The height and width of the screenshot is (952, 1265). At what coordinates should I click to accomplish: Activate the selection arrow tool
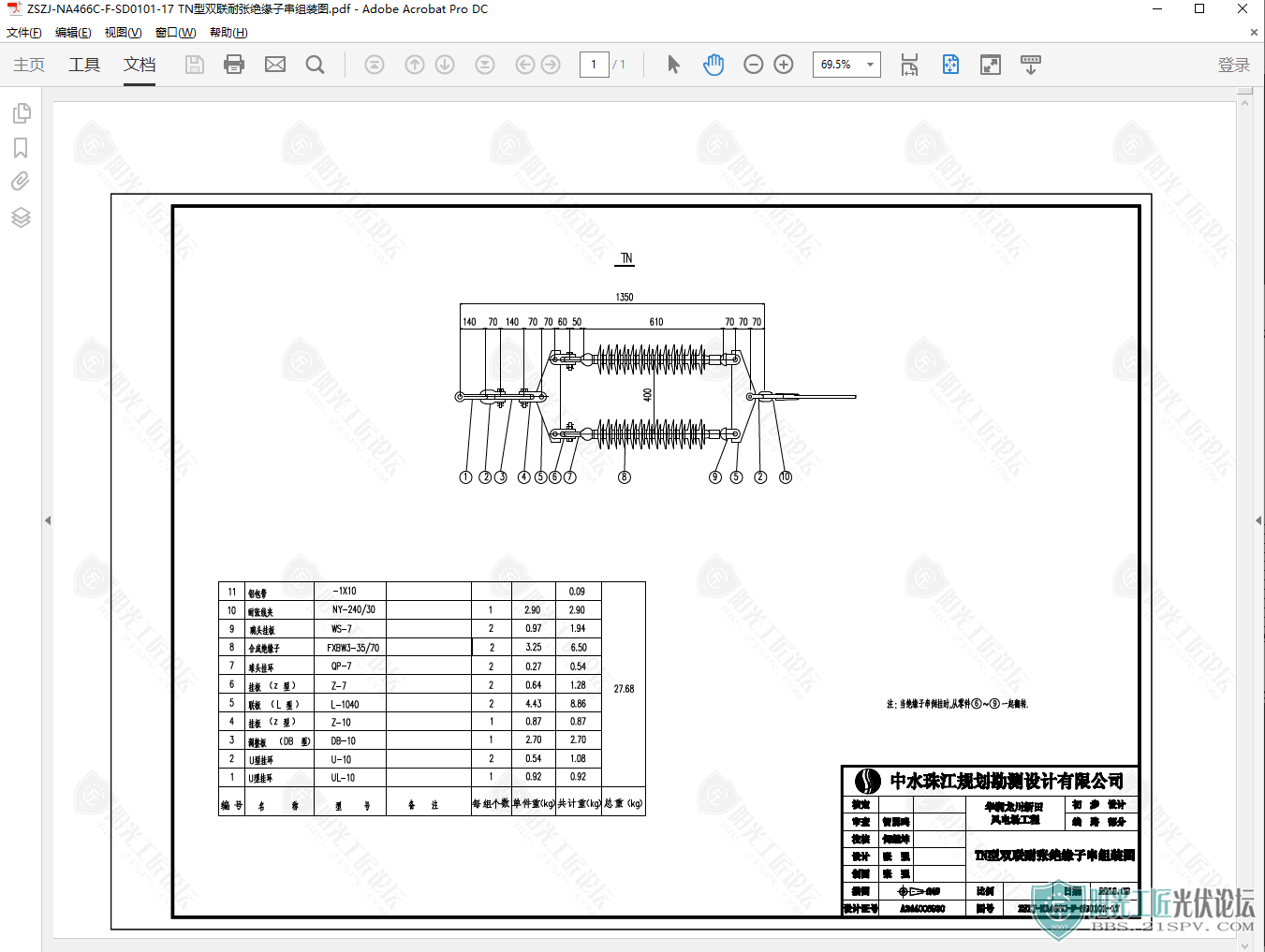tap(673, 65)
